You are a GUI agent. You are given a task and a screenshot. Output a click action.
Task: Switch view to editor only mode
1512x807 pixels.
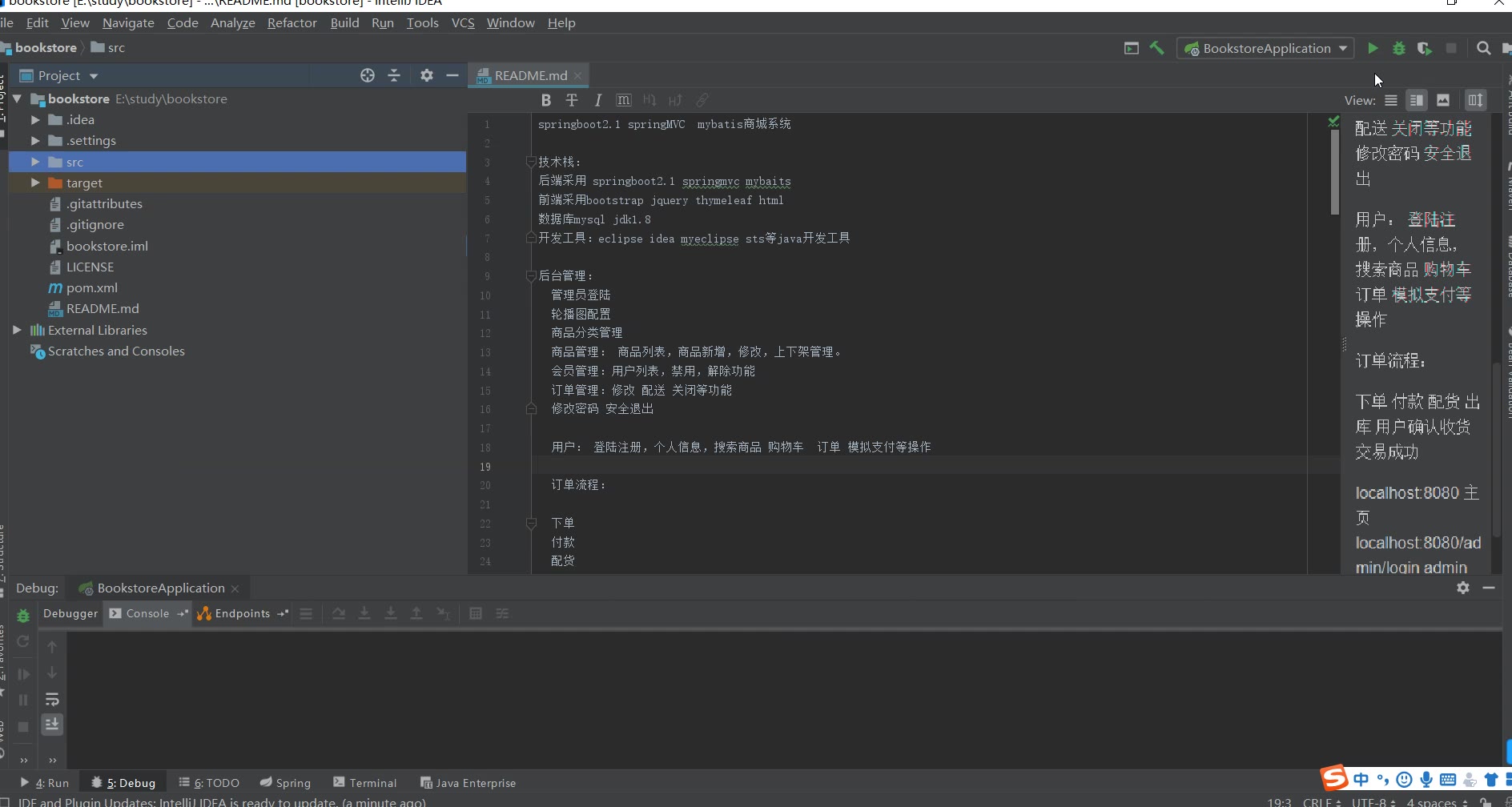tap(1391, 100)
